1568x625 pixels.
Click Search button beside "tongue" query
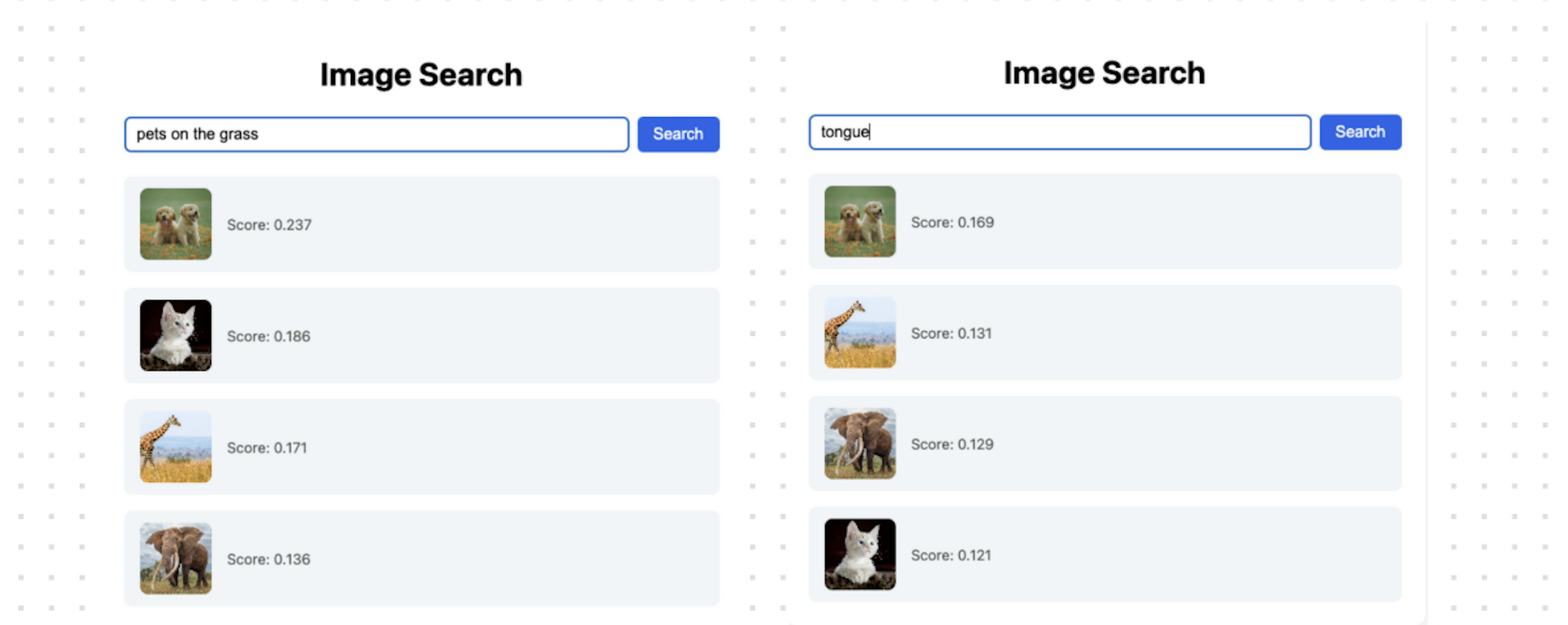pos(1360,132)
